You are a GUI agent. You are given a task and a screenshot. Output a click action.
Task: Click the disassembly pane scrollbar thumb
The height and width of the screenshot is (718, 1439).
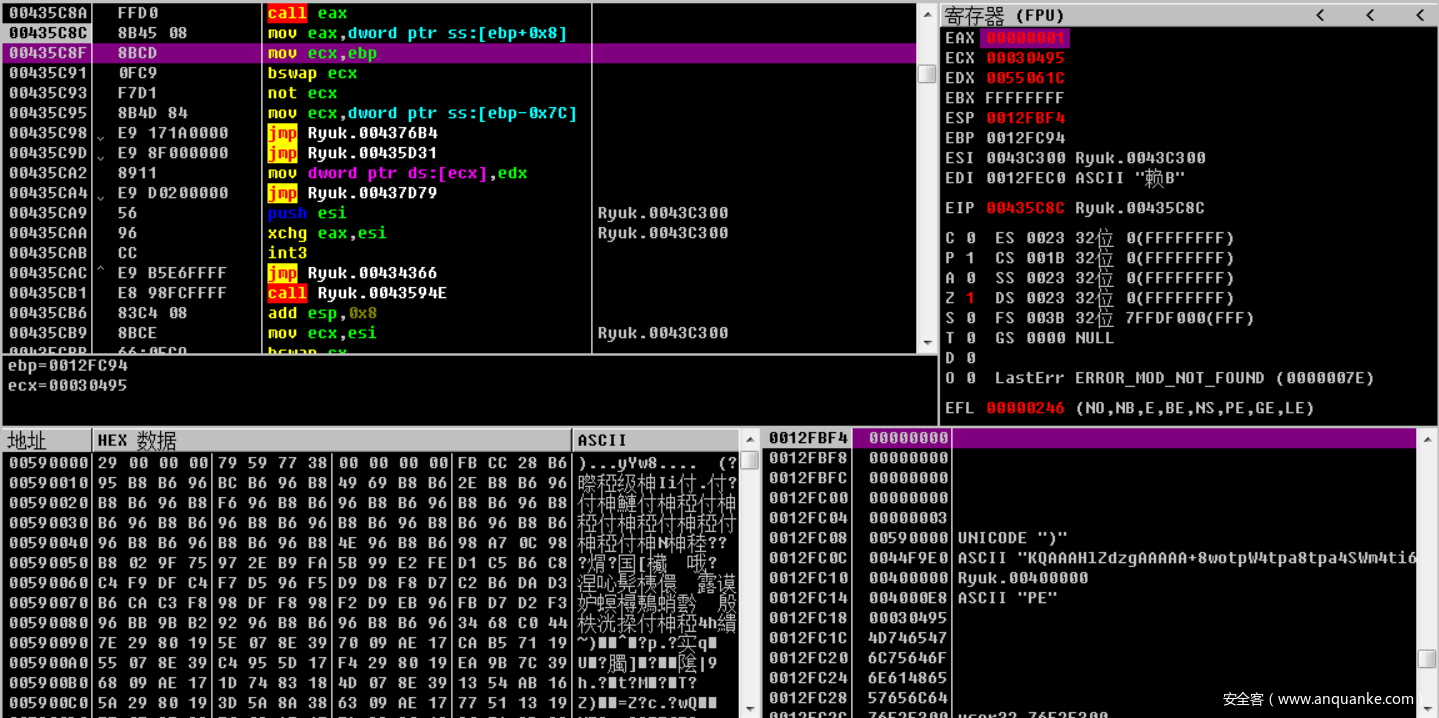coord(927,74)
